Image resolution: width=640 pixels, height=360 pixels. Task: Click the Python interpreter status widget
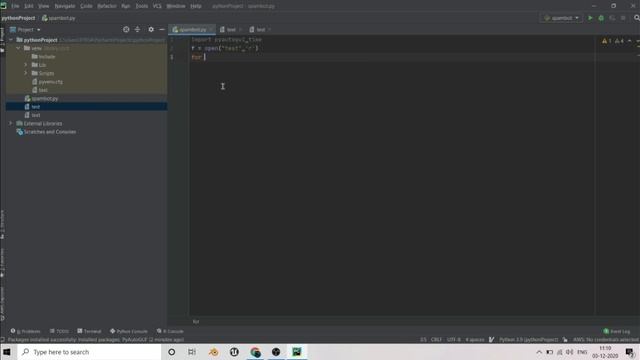(528, 340)
